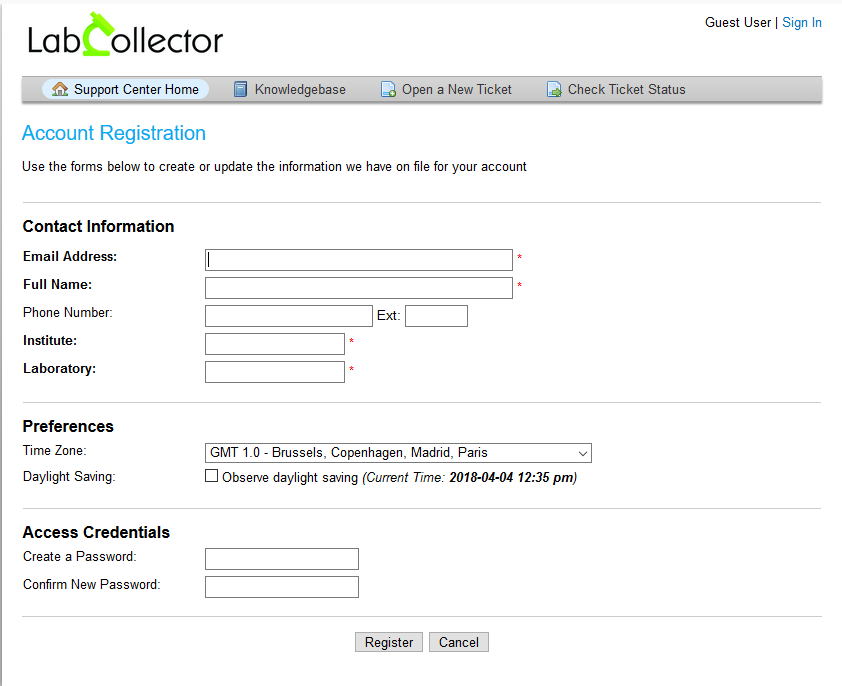Click the Register button
This screenshot has width=842, height=686.
[389, 642]
